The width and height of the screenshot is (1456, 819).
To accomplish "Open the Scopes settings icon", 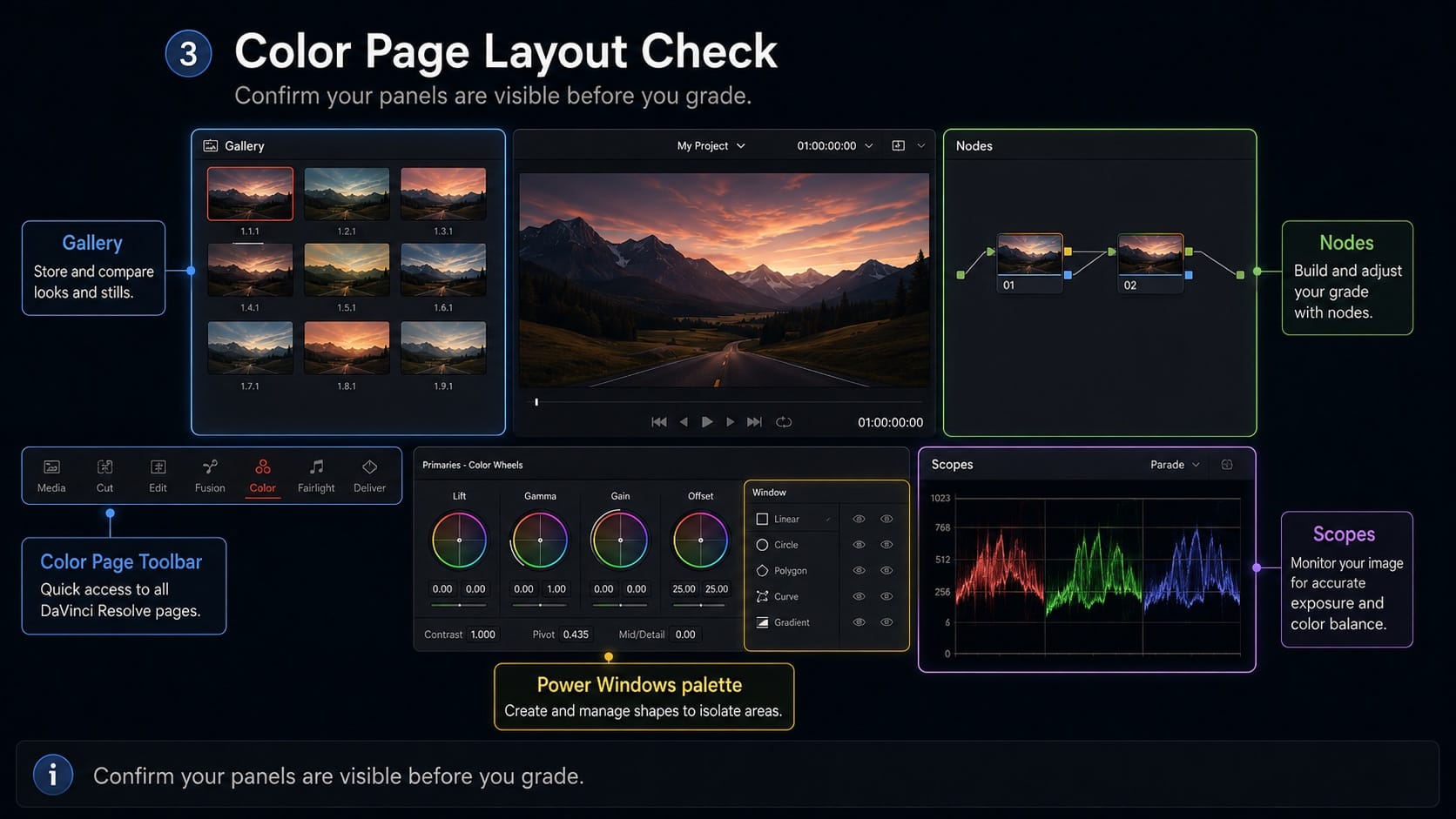I will click(x=1227, y=465).
